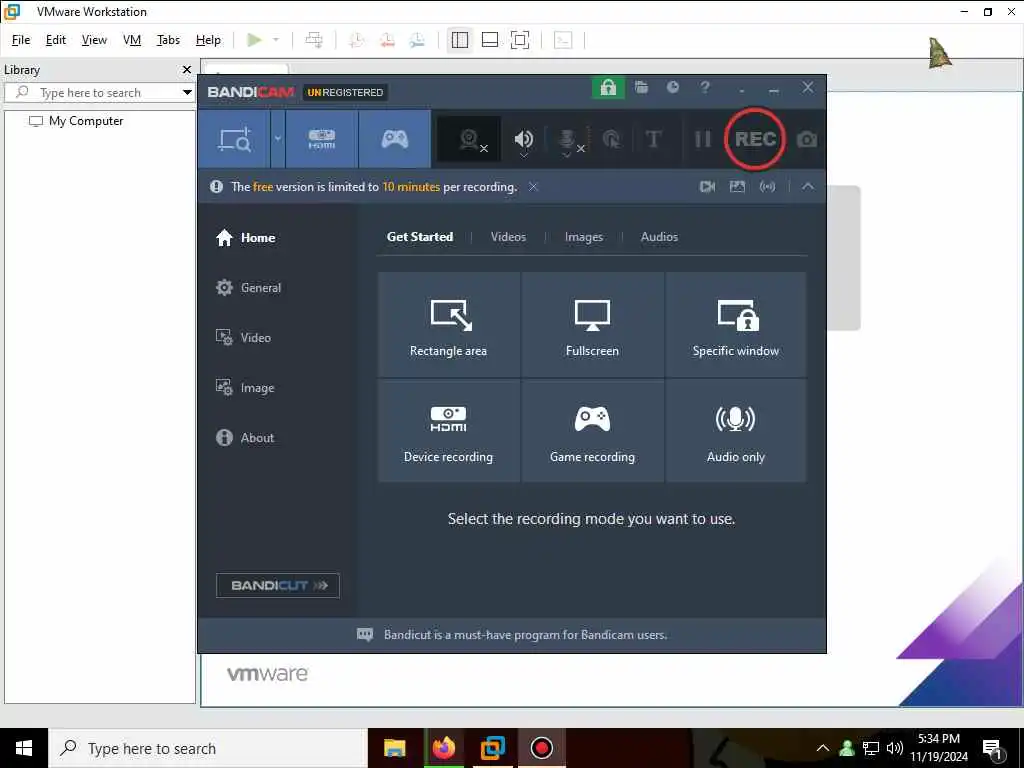Click the green lock icon
The width and height of the screenshot is (1024, 768).
click(608, 88)
